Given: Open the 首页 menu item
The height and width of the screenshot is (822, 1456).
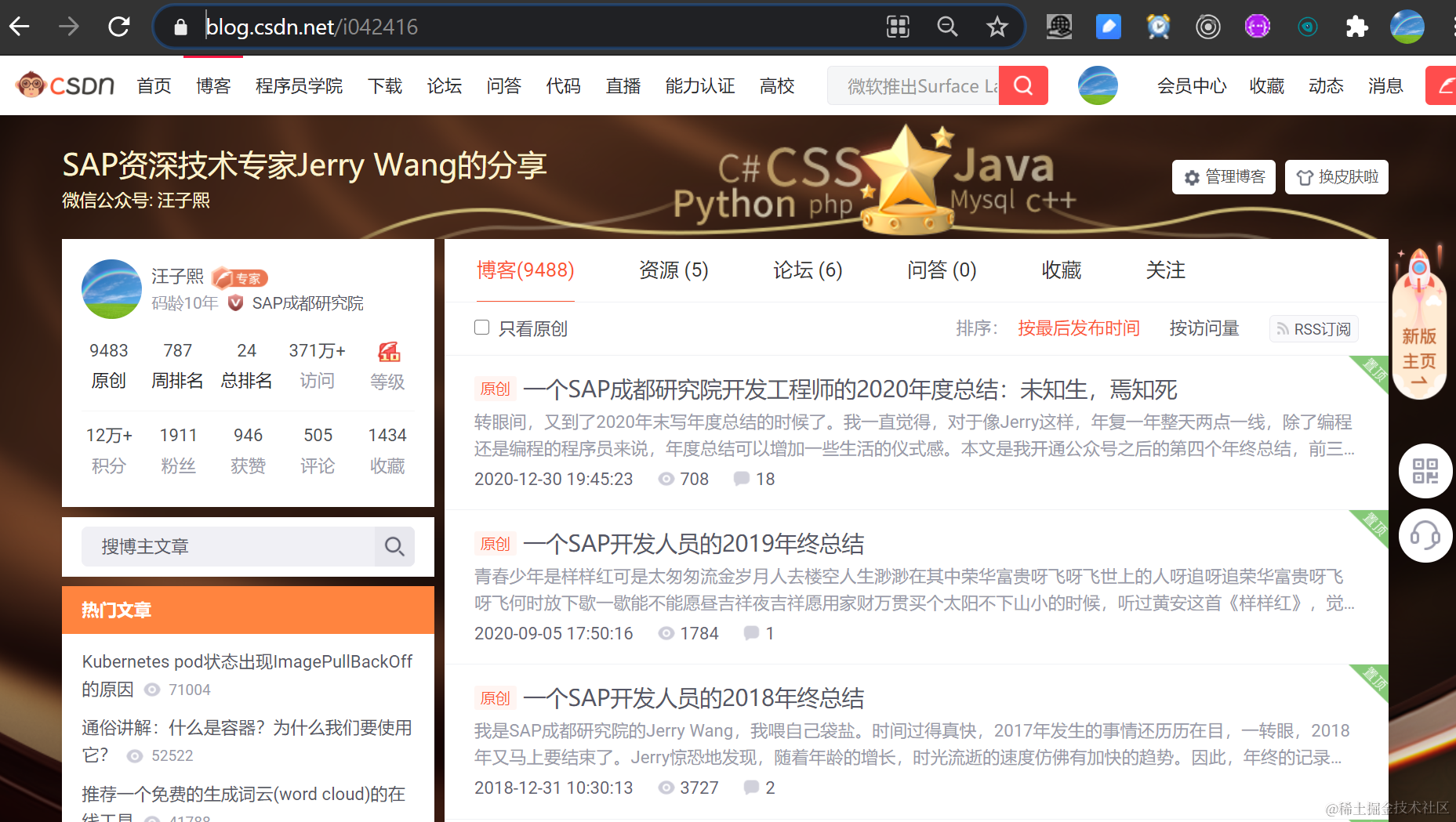Looking at the screenshot, I should (x=154, y=85).
